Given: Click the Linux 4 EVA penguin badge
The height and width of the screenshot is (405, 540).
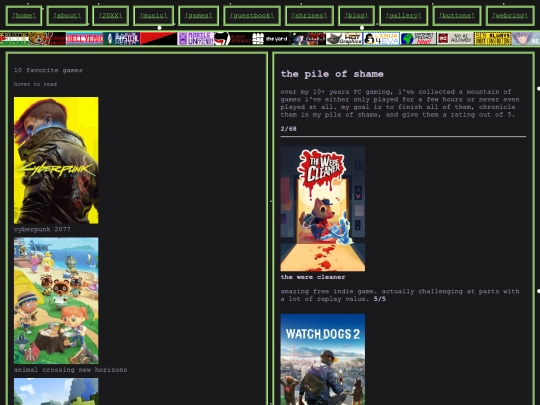Looking at the screenshot, I should tap(382, 39).
